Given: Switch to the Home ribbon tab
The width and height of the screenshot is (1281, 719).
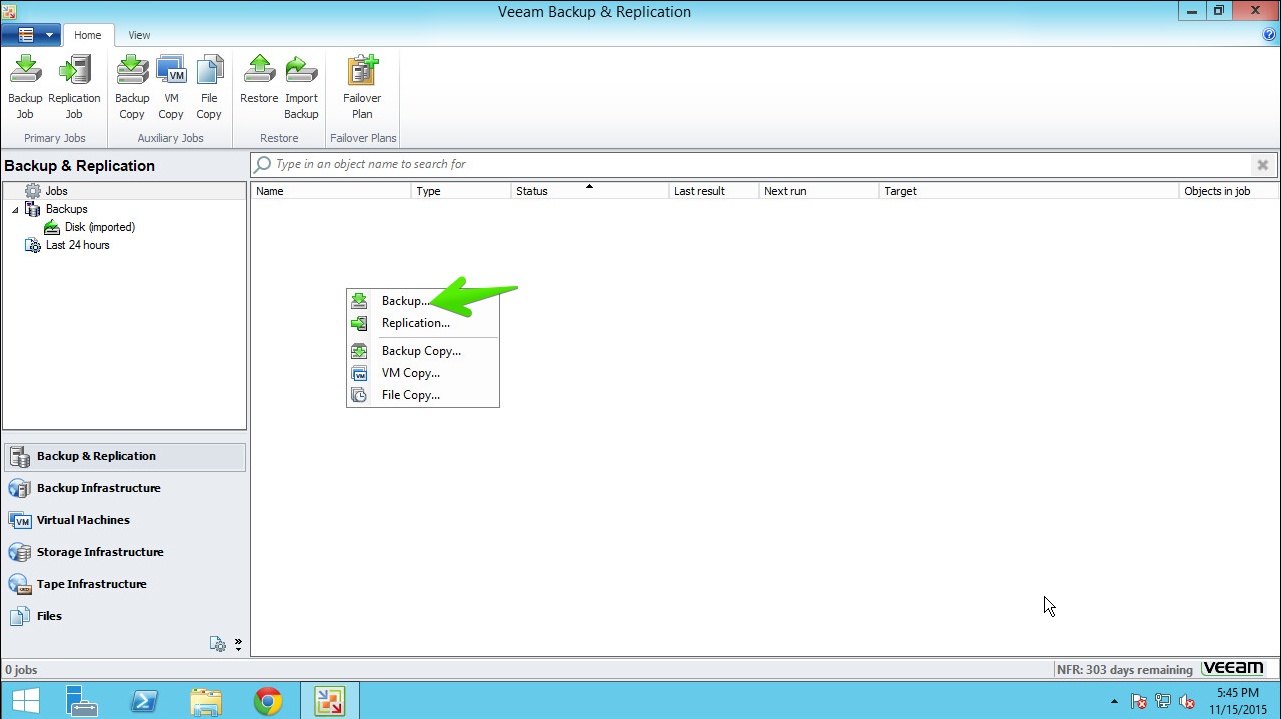Looking at the screenshot, I should 88,35.
